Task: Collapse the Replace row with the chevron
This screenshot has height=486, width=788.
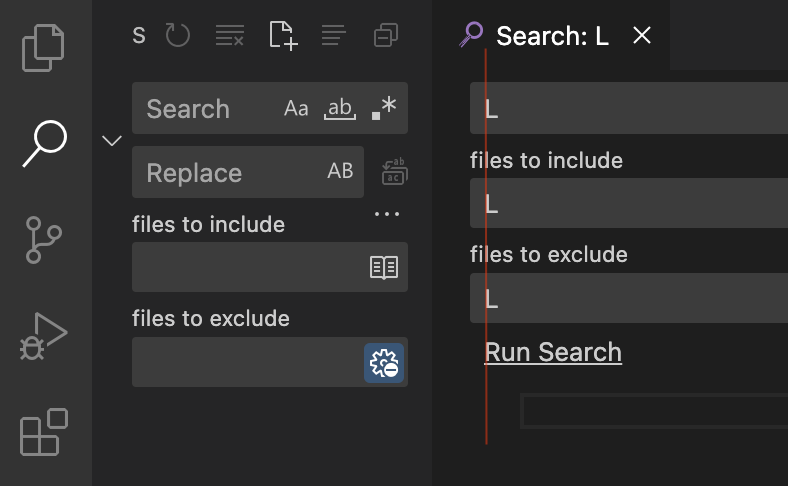Action: click(112, 140)
